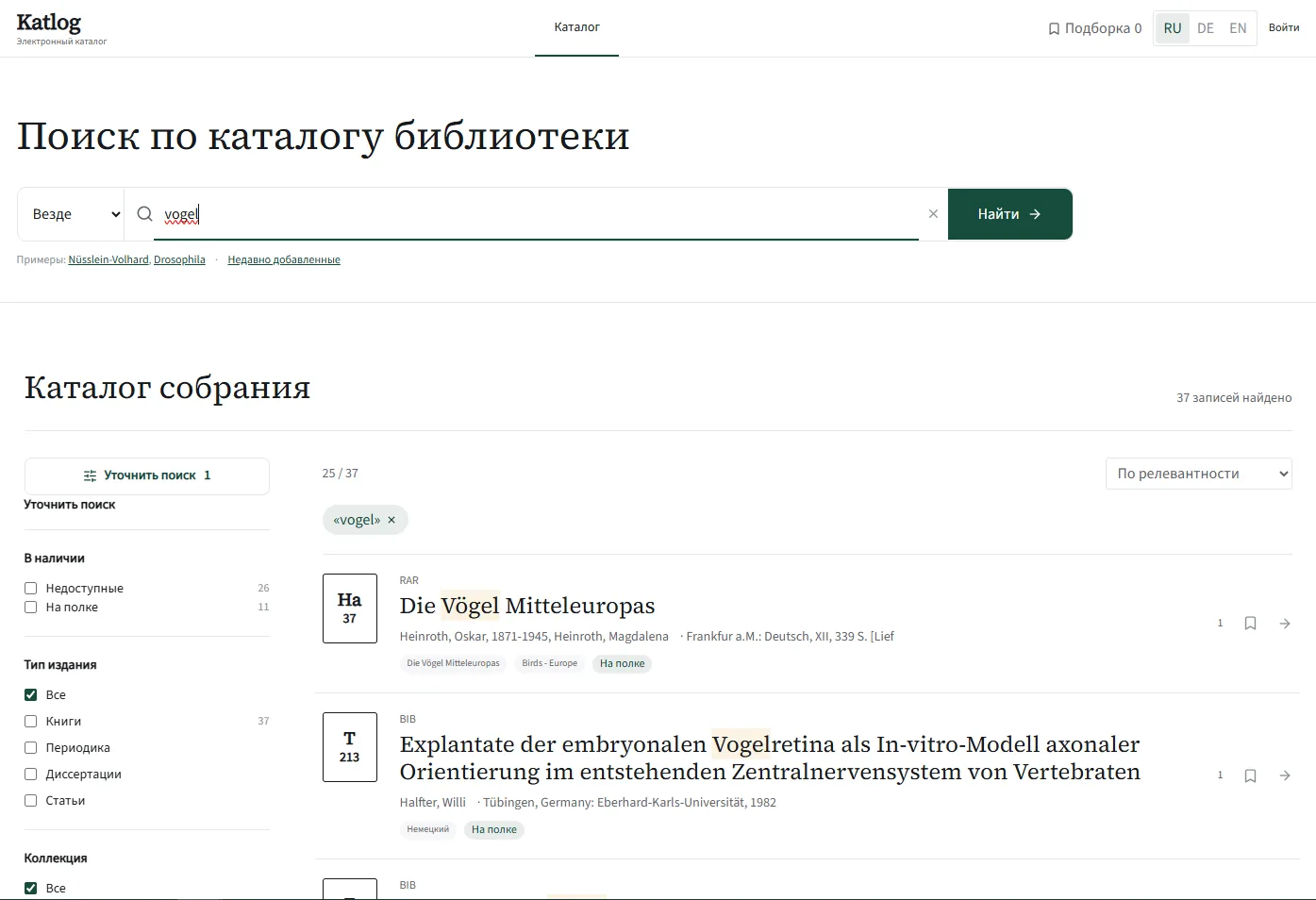Open the Везде search scope dropdown
This screenshot has height=900, width=1316.
pyautogui.click(x=72, y=214)
